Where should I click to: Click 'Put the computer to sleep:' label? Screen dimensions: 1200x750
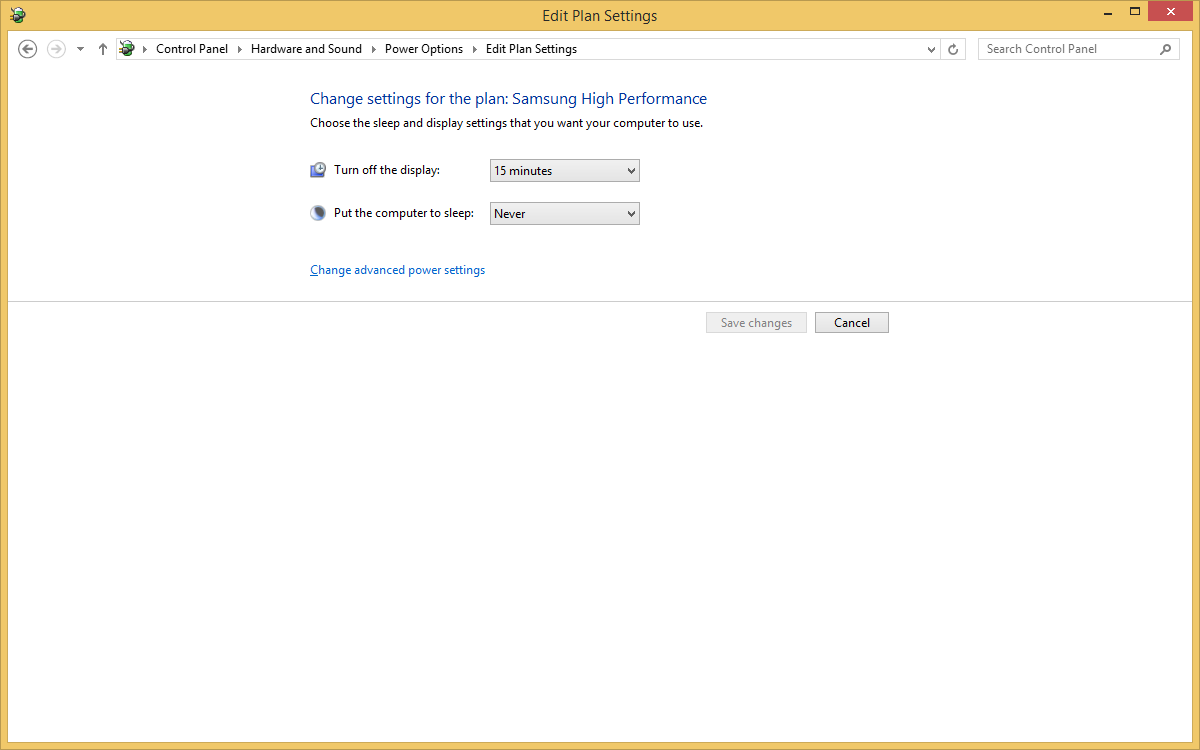404,213
